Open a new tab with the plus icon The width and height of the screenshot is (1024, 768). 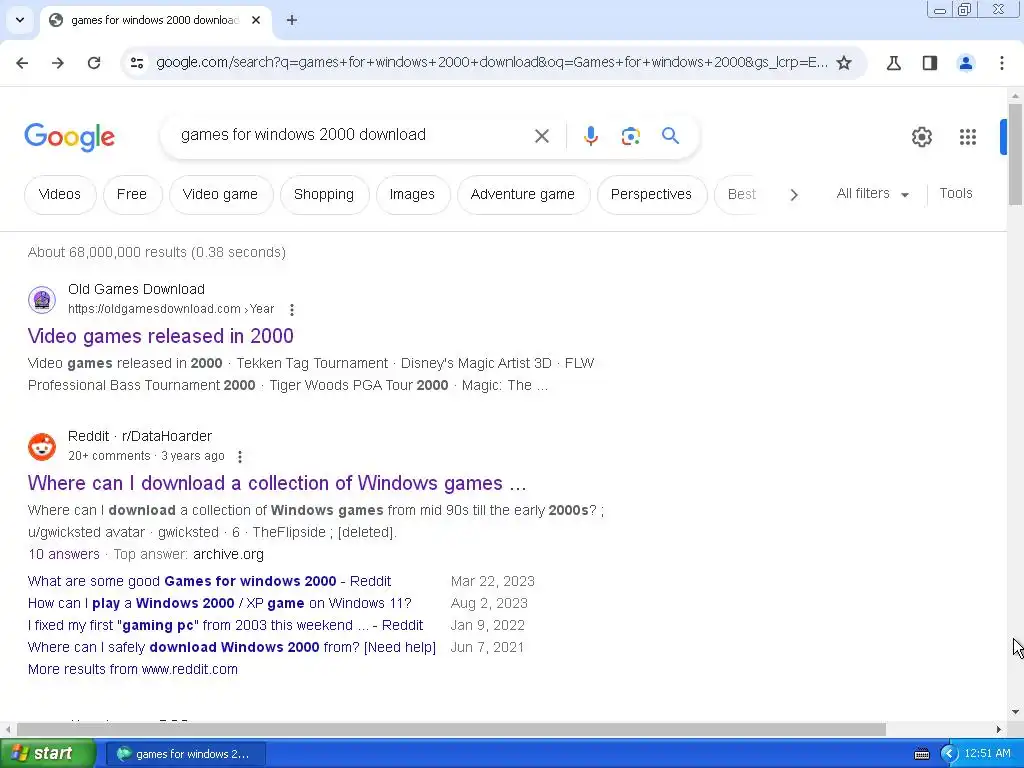click(292, 20)
